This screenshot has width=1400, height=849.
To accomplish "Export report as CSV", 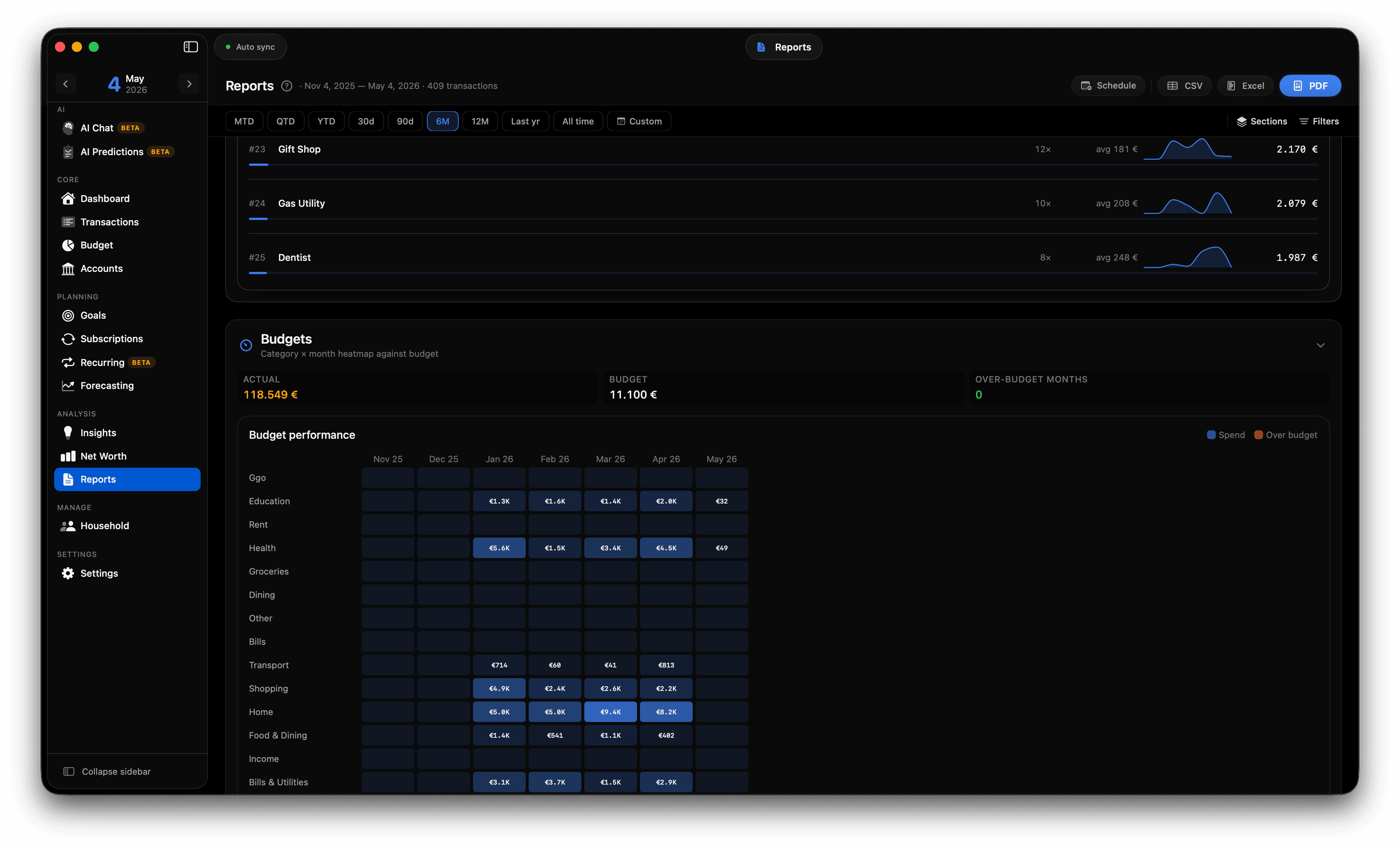I will click(x=1185, y=86).
